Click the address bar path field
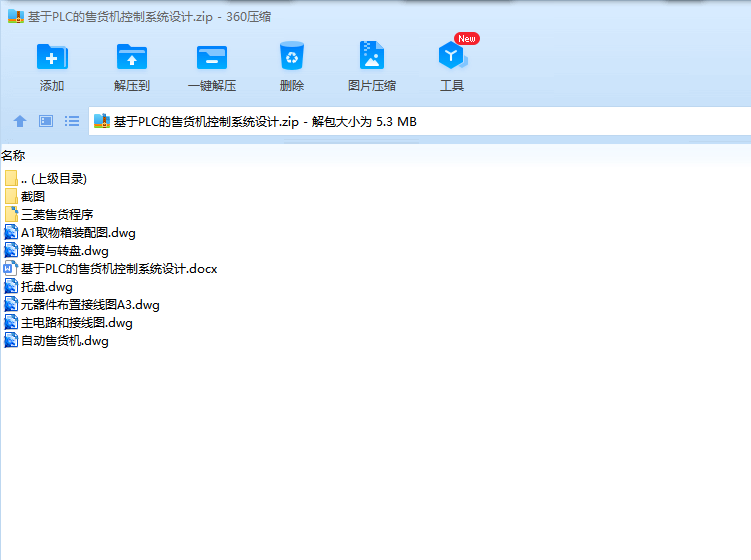This screenshot has width=751, height=560. 420,122
